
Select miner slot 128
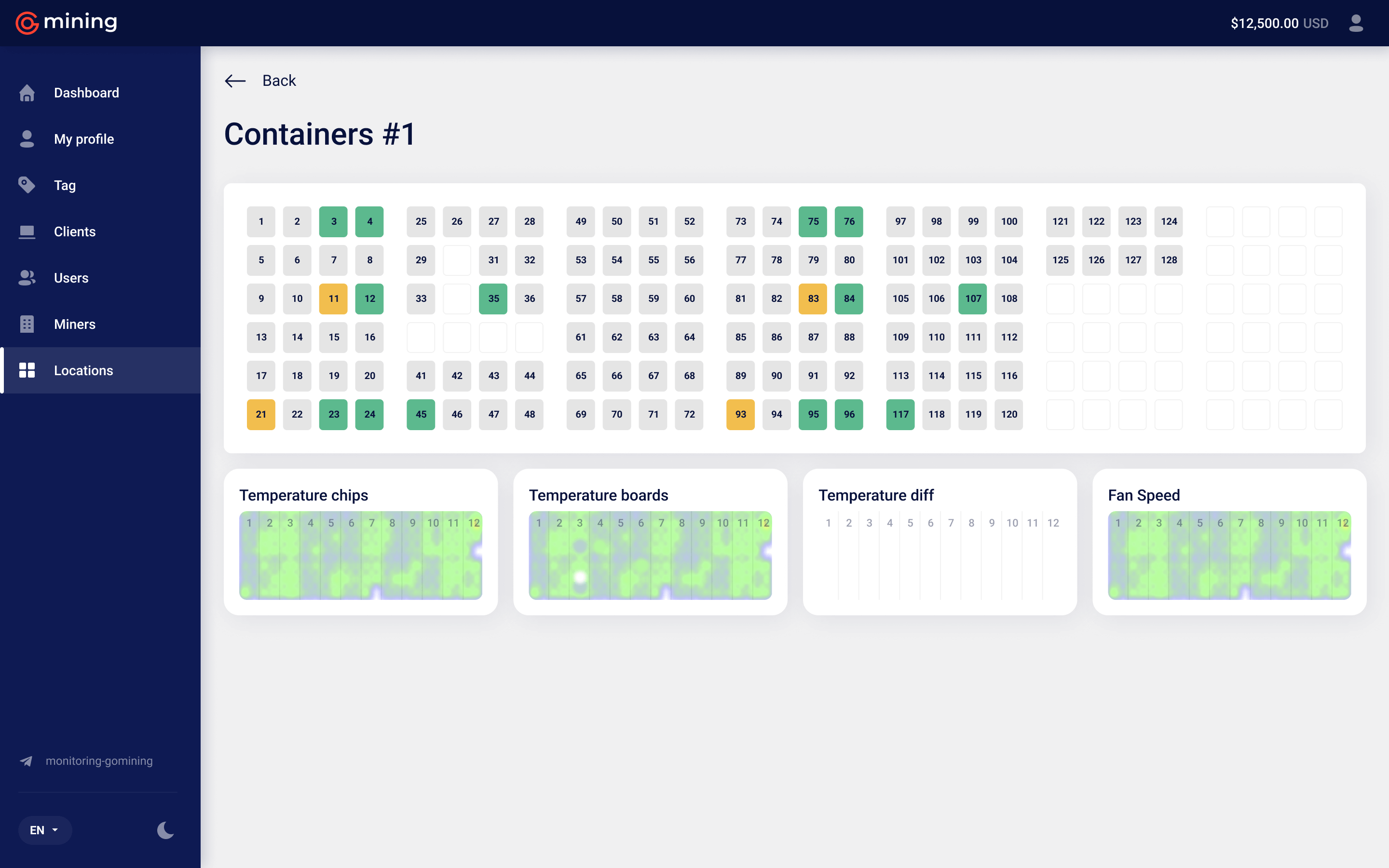tap(1169, 260)
